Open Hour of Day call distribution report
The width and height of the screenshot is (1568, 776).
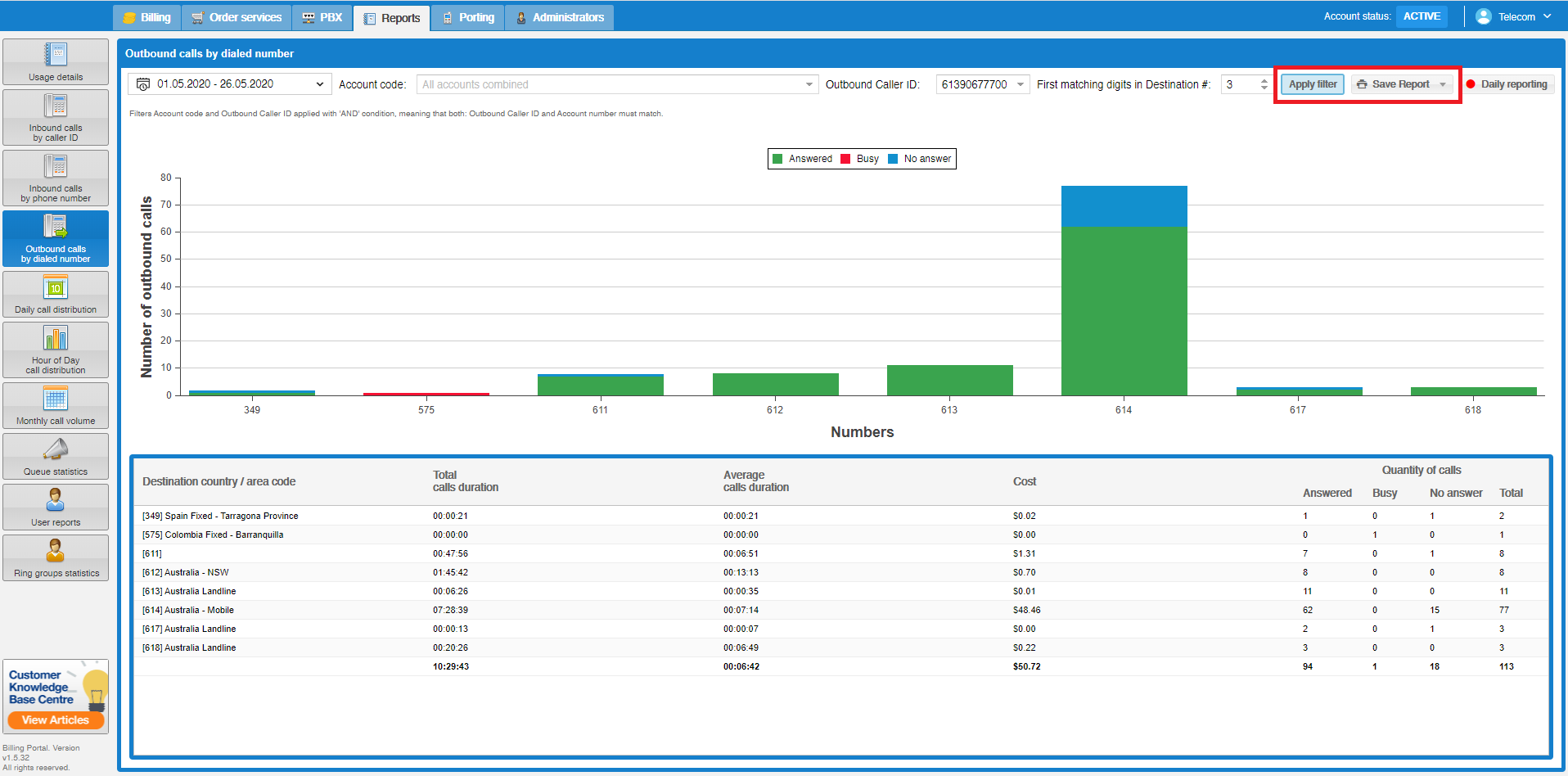[56, 350]
